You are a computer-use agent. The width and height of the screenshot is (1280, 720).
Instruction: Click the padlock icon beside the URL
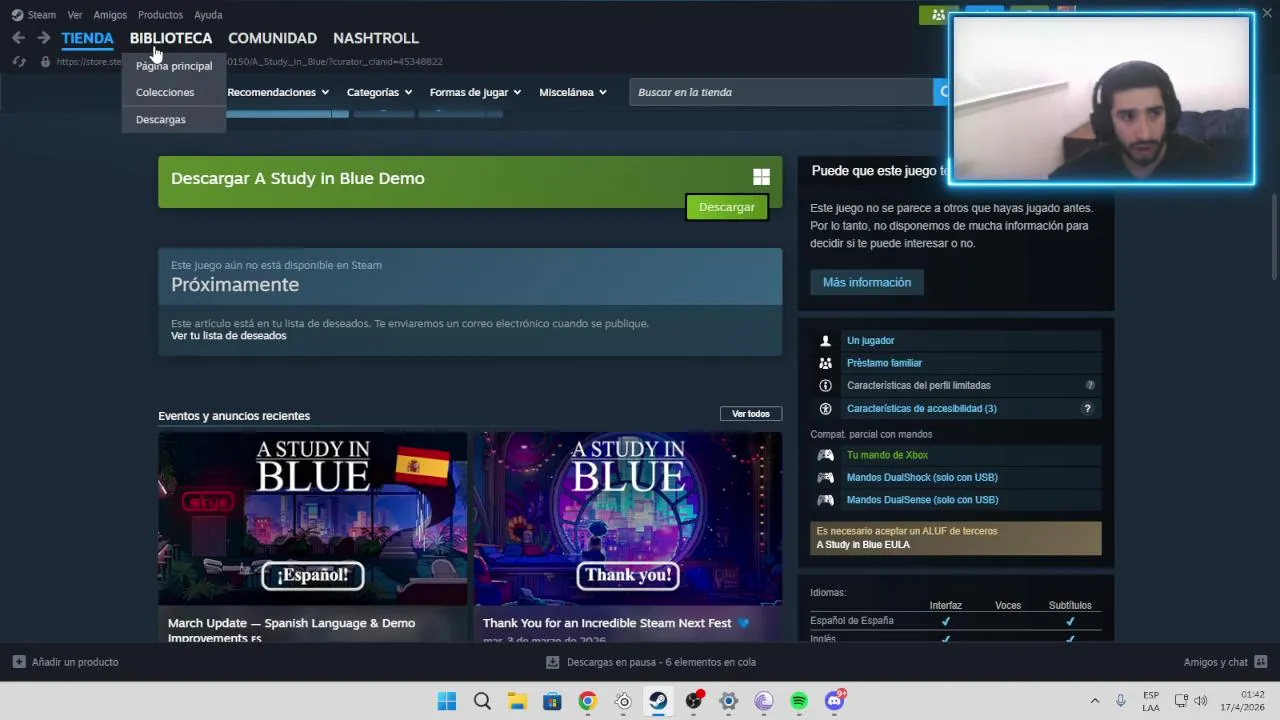(45, 62)
